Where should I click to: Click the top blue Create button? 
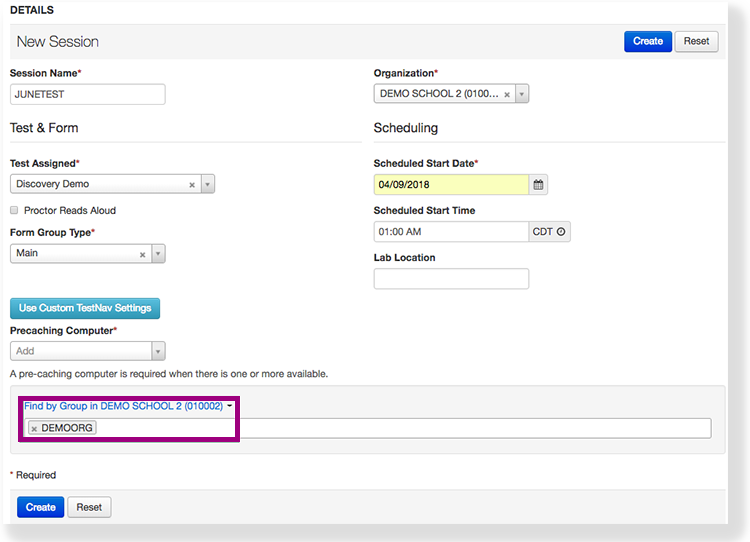click(x=647, y=41)
